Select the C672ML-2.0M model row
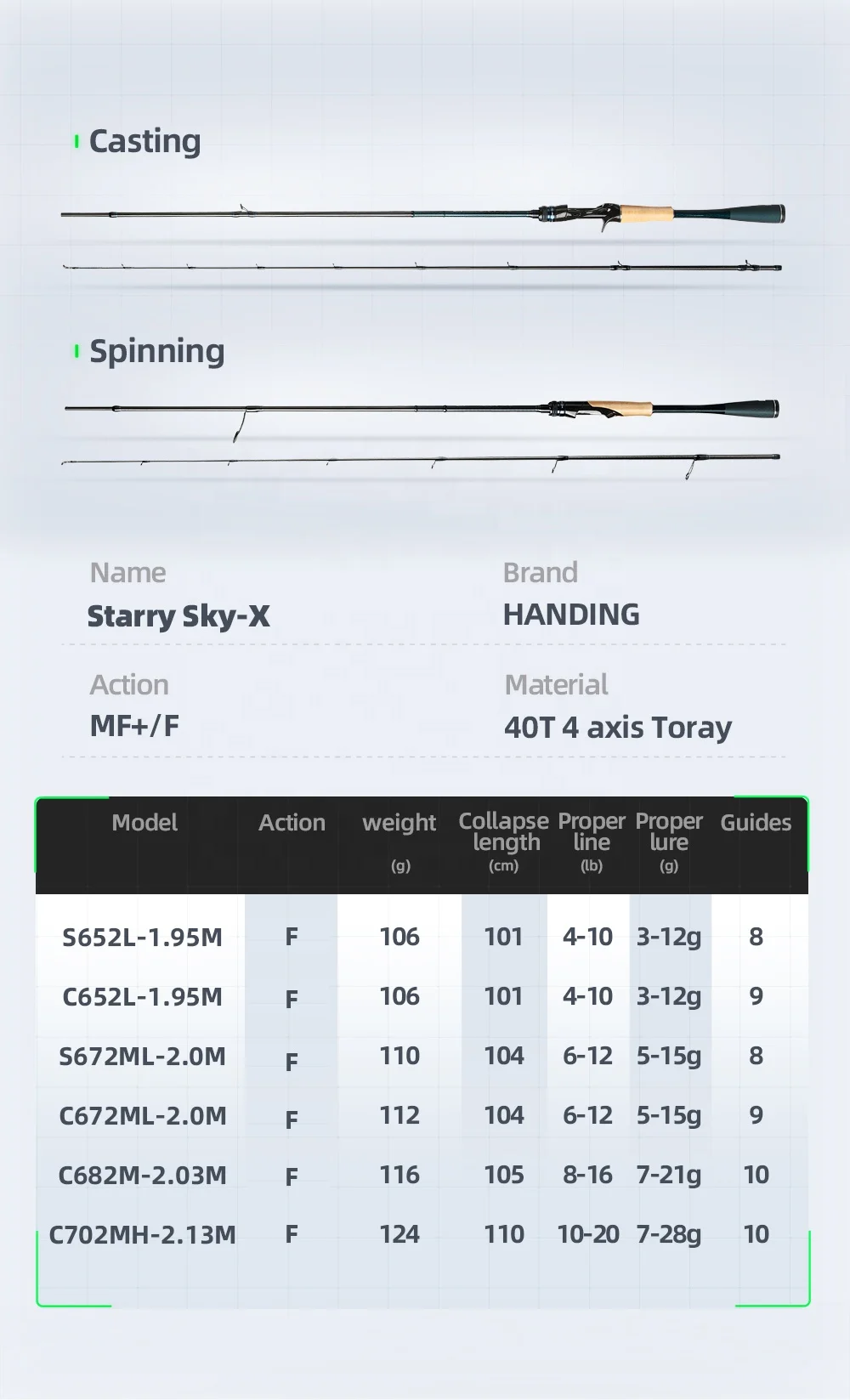Viewport: 850px width, 1400px height. [422, 1115]
